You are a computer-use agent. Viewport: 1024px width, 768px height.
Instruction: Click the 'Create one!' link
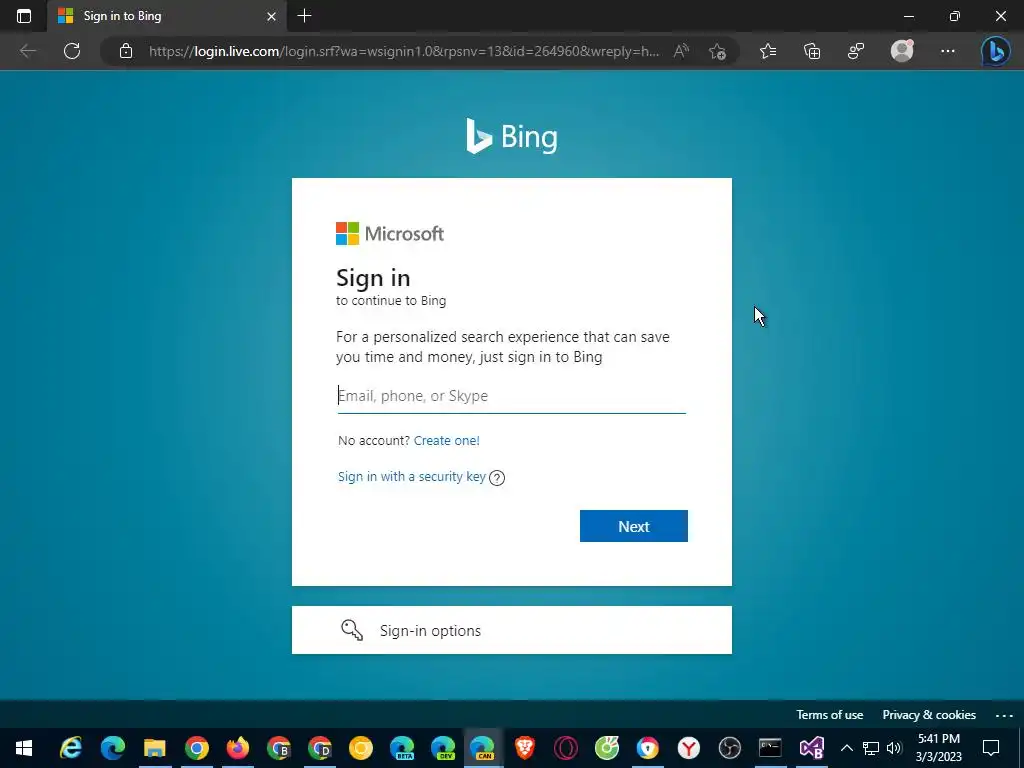click(x=447, y=441)
